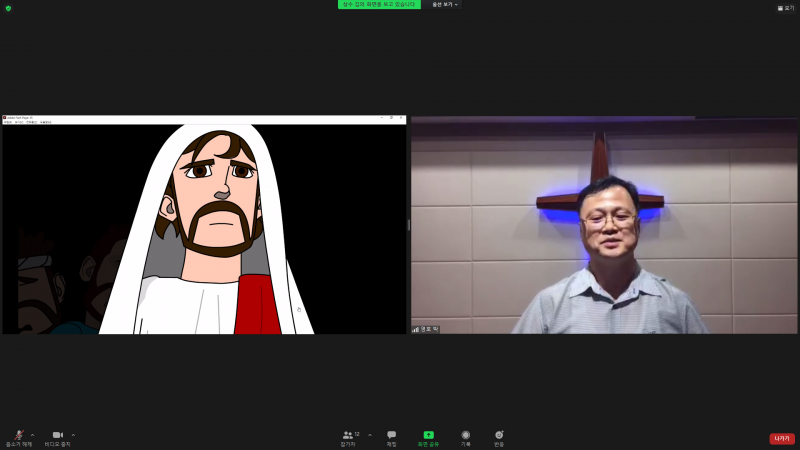This screenshot has height=450, width=800.
Task: Unmute the microphone (음소거 해제)
Action: click(x=19, y=439)
